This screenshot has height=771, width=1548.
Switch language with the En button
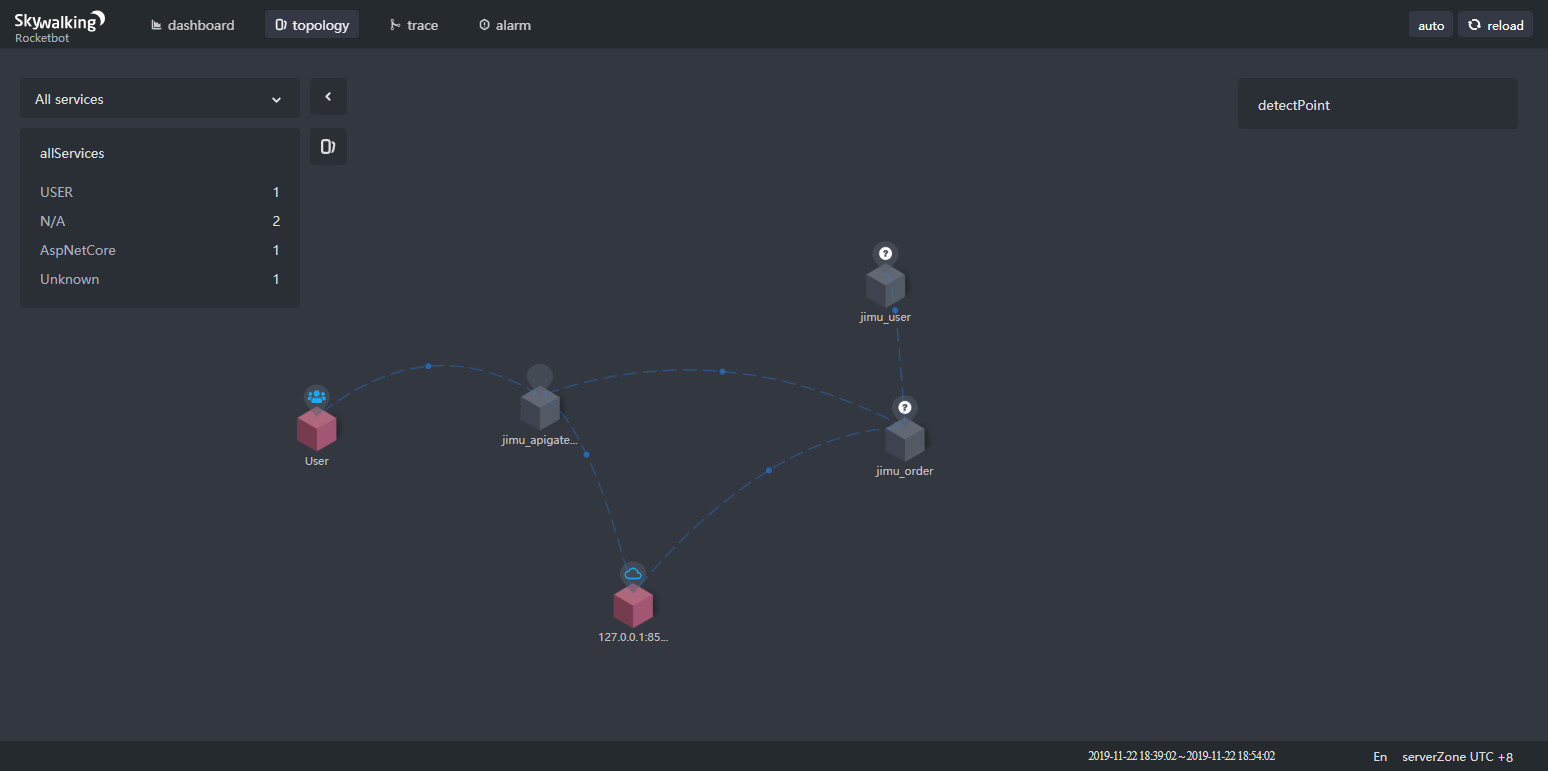click(1380, 757)
